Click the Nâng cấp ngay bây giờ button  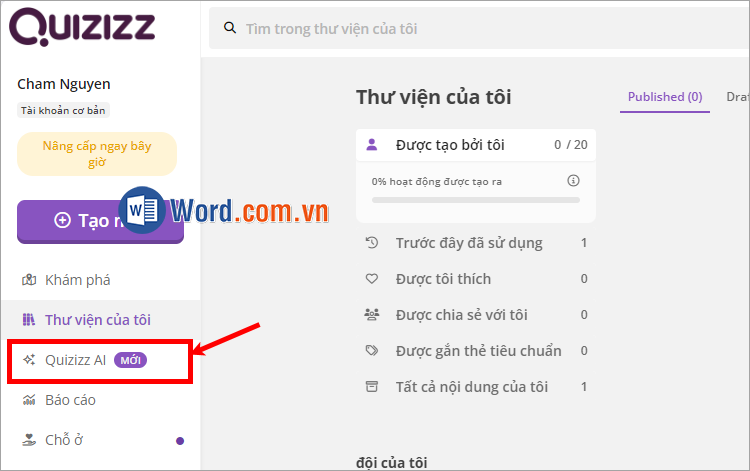97,154
